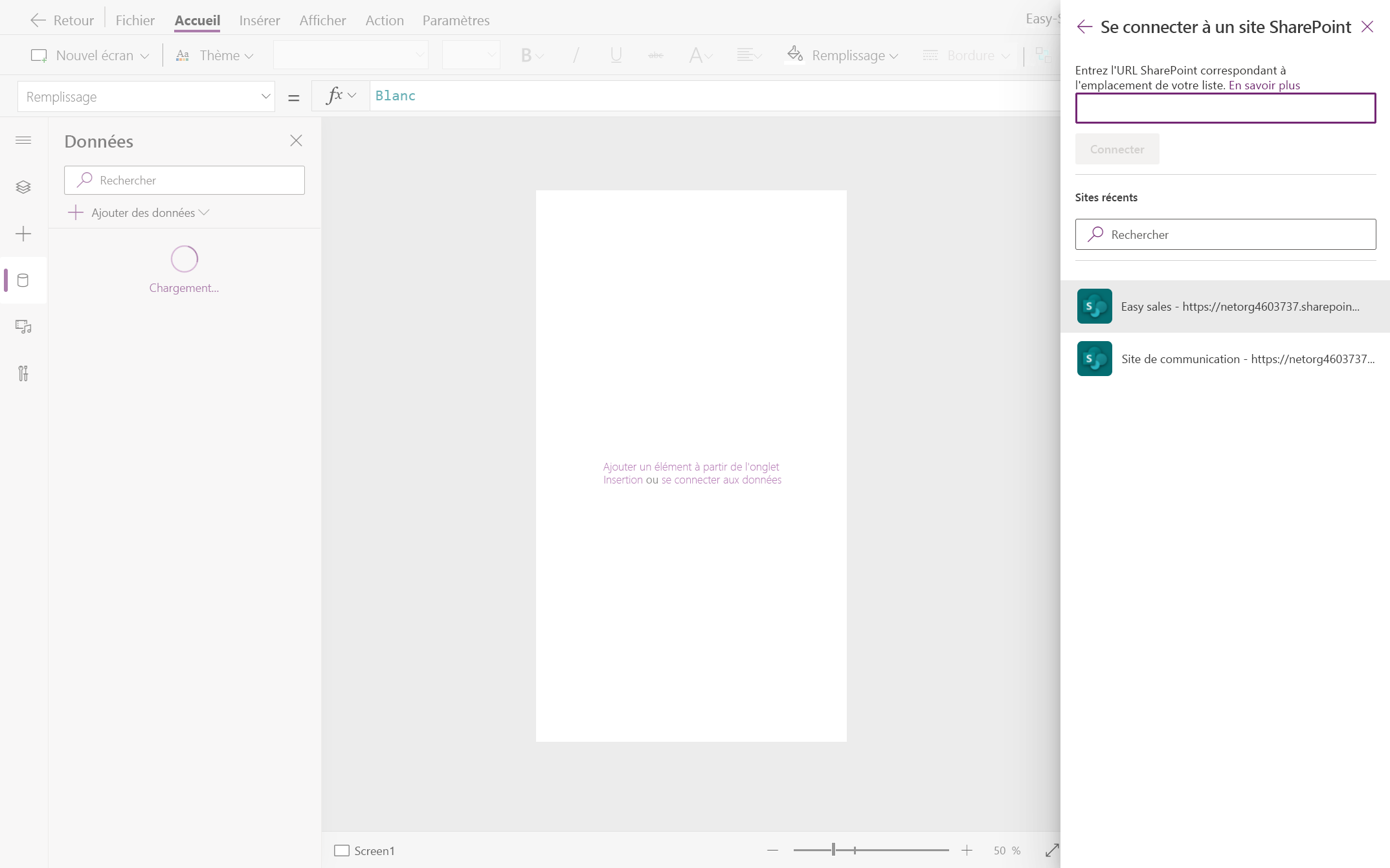The image size is (1390, 868).
Task: Click the SharePoint URL input field
Action: 1226,108
